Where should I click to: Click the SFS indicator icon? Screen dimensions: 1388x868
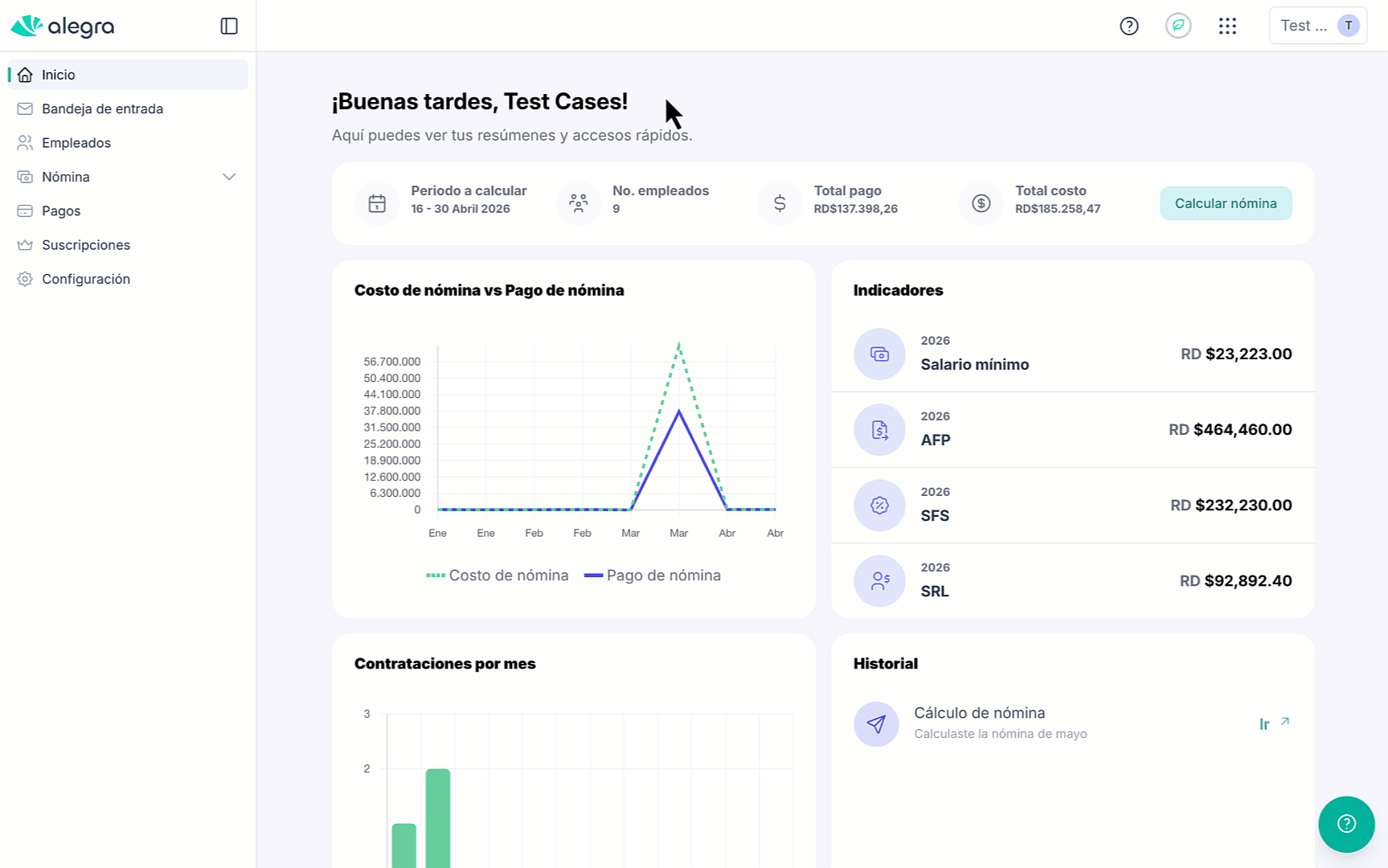pos(879,506)
